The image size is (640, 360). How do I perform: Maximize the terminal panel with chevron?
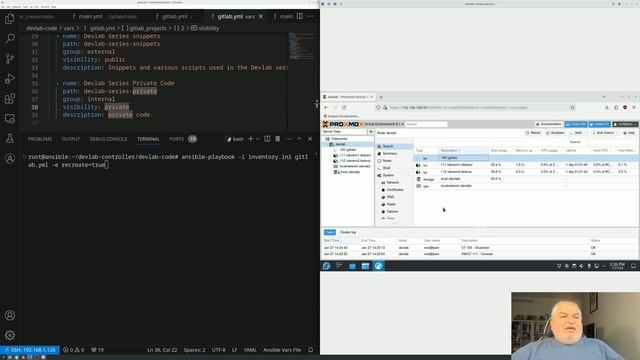tap(299, 139)
